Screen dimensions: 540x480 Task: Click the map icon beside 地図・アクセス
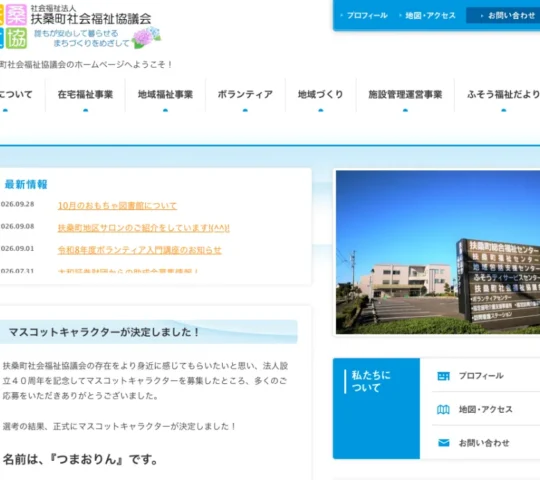tap(443, 409)
